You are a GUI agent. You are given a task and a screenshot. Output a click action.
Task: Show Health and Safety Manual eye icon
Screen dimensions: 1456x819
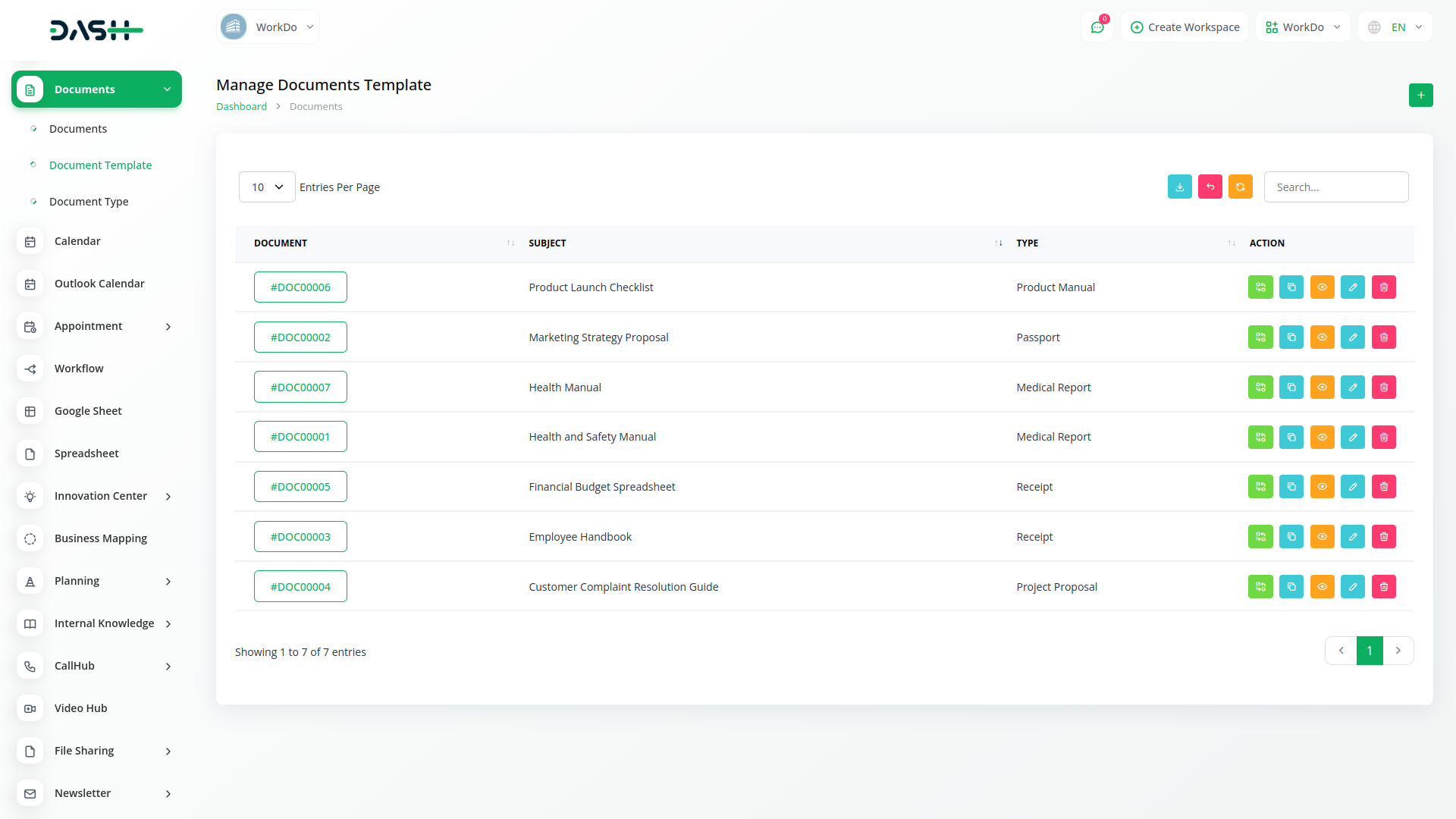pyautogui.click(x=1322, y=437)
